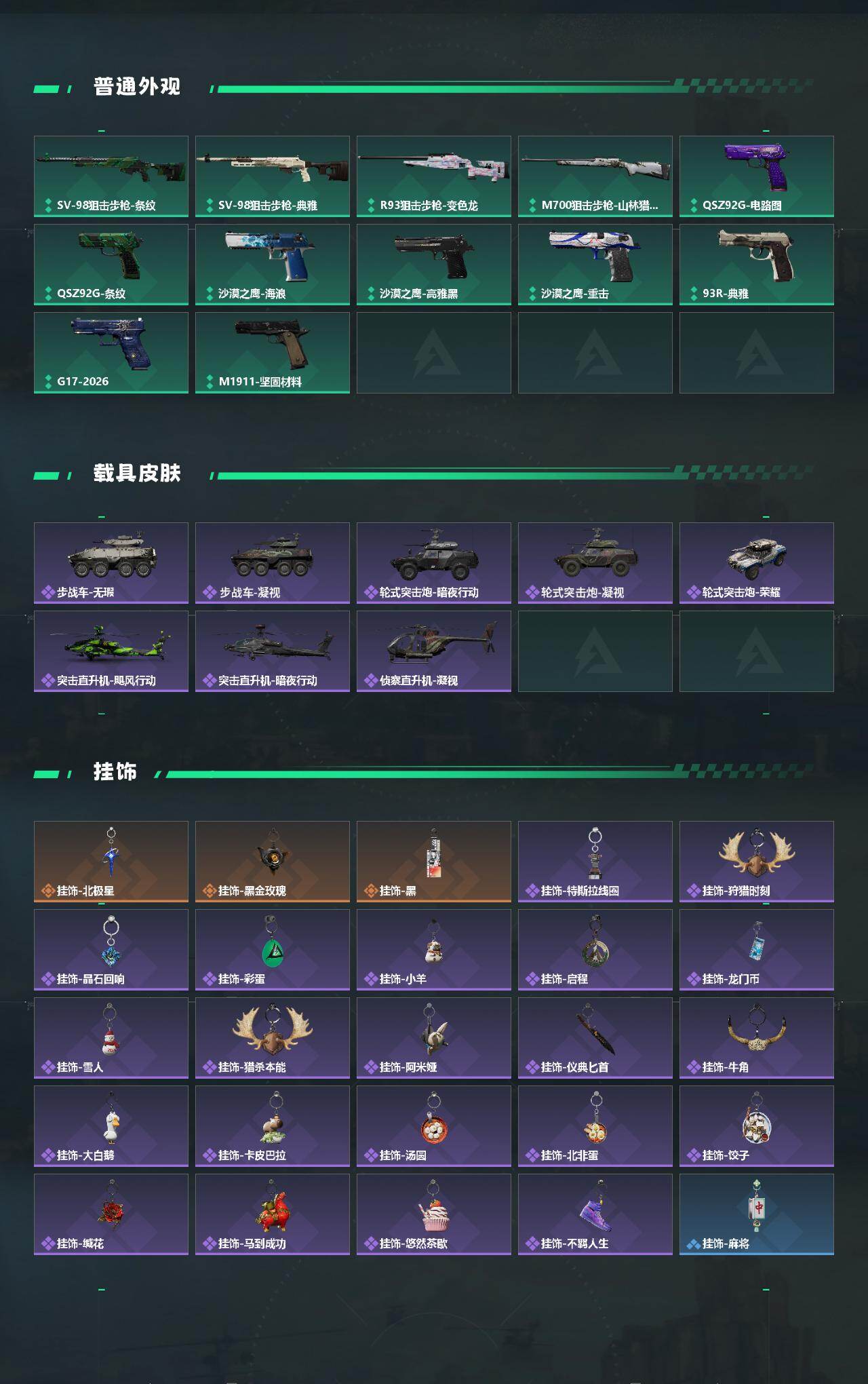Select the M1911-坚固材料 pistol card
This screenshot has height=1384, width=868.
273,353
